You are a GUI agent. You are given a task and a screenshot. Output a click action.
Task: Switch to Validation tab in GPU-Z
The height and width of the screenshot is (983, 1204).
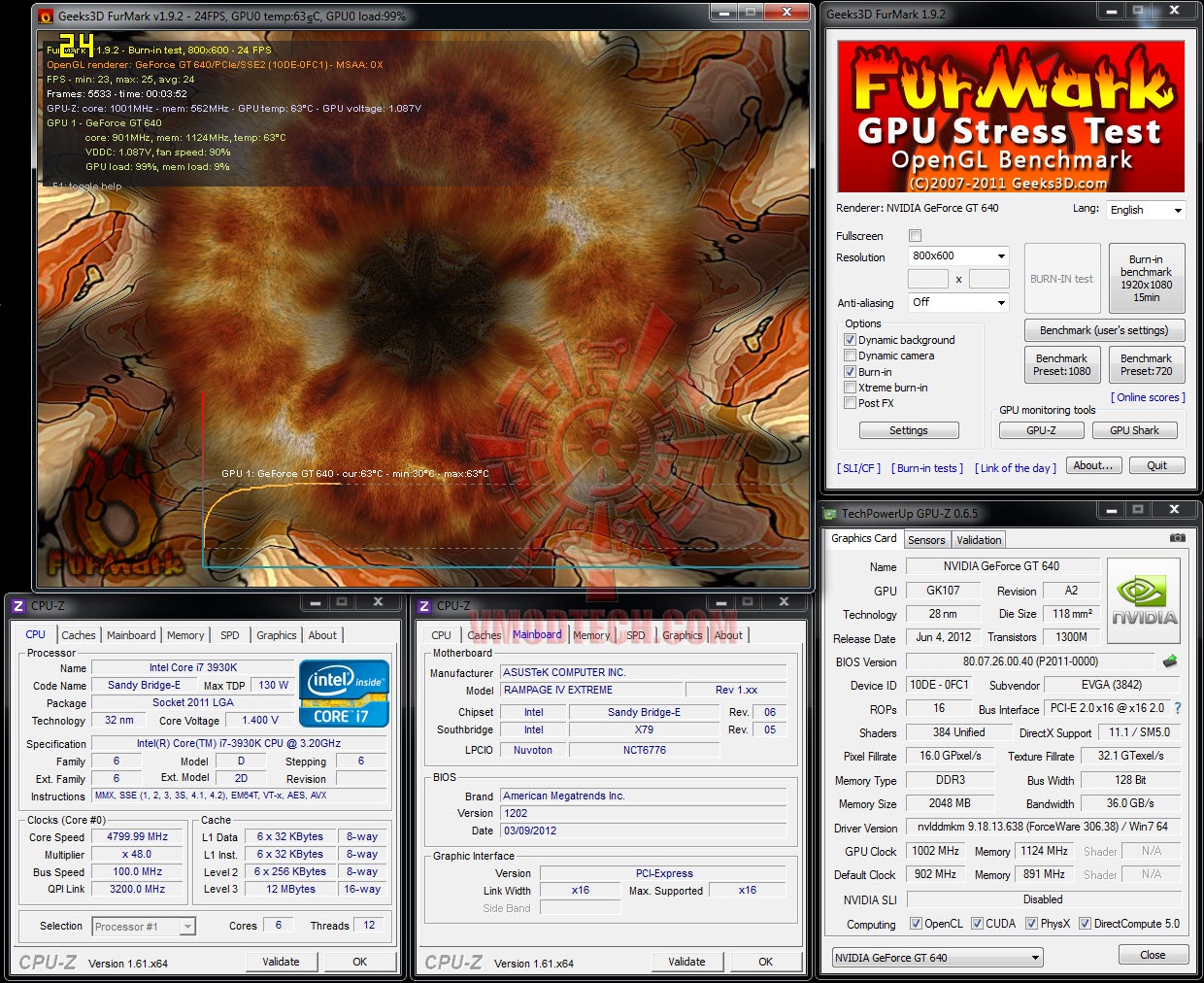click(x=979, y=540)
